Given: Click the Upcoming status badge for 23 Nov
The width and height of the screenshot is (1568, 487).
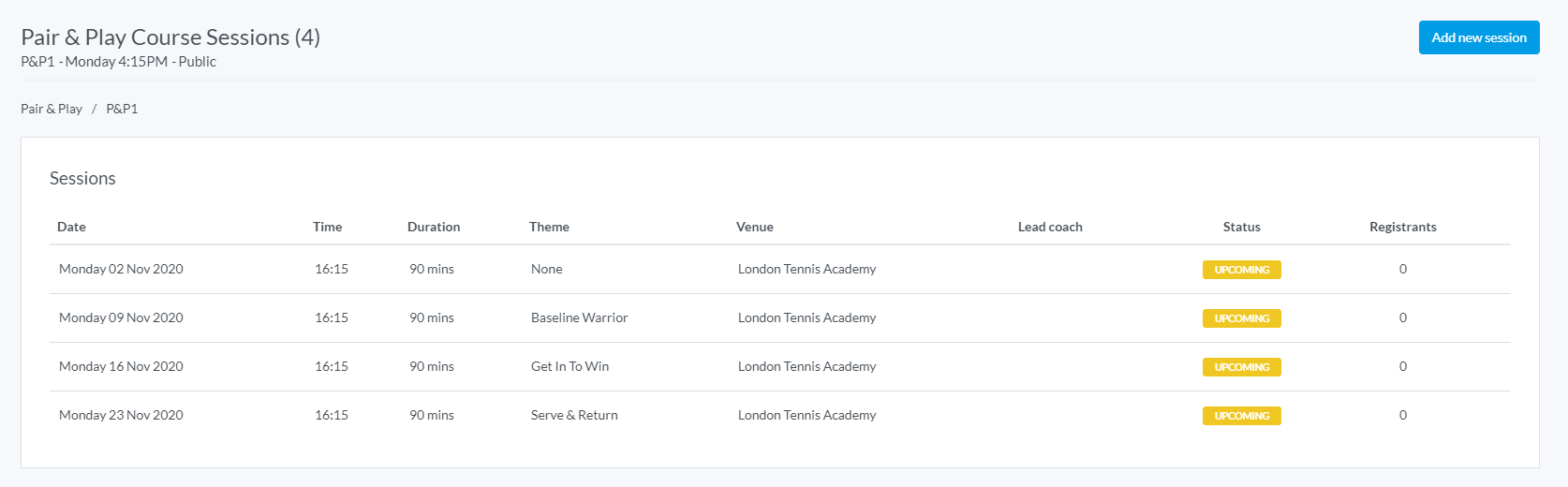Looking at the screenshot, I should click(1241, 416).
